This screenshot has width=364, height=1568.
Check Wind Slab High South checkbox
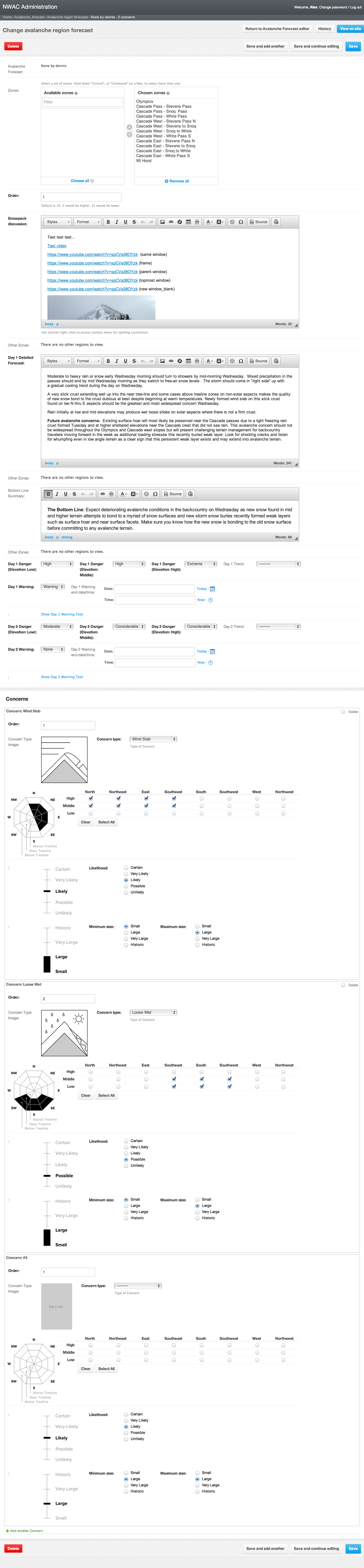click(201, 798)
